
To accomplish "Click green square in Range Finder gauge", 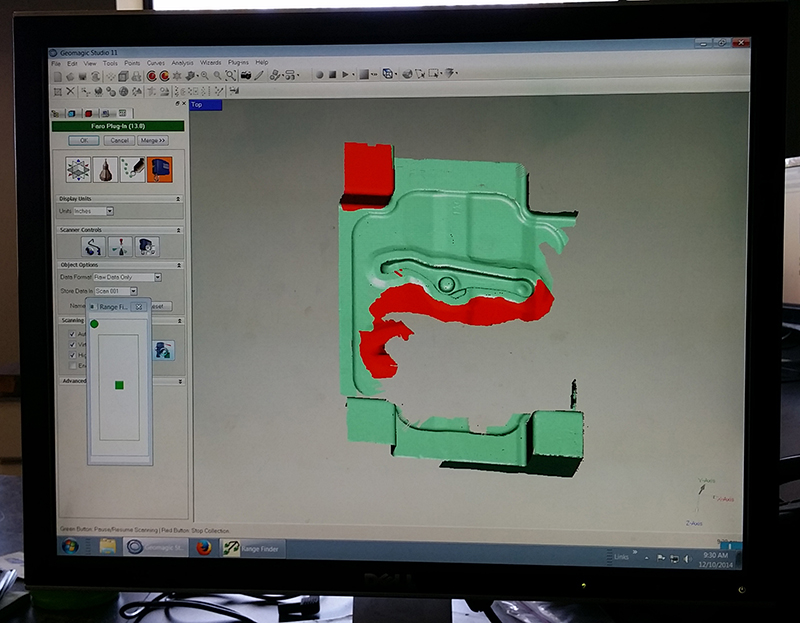I will point(119,385).
